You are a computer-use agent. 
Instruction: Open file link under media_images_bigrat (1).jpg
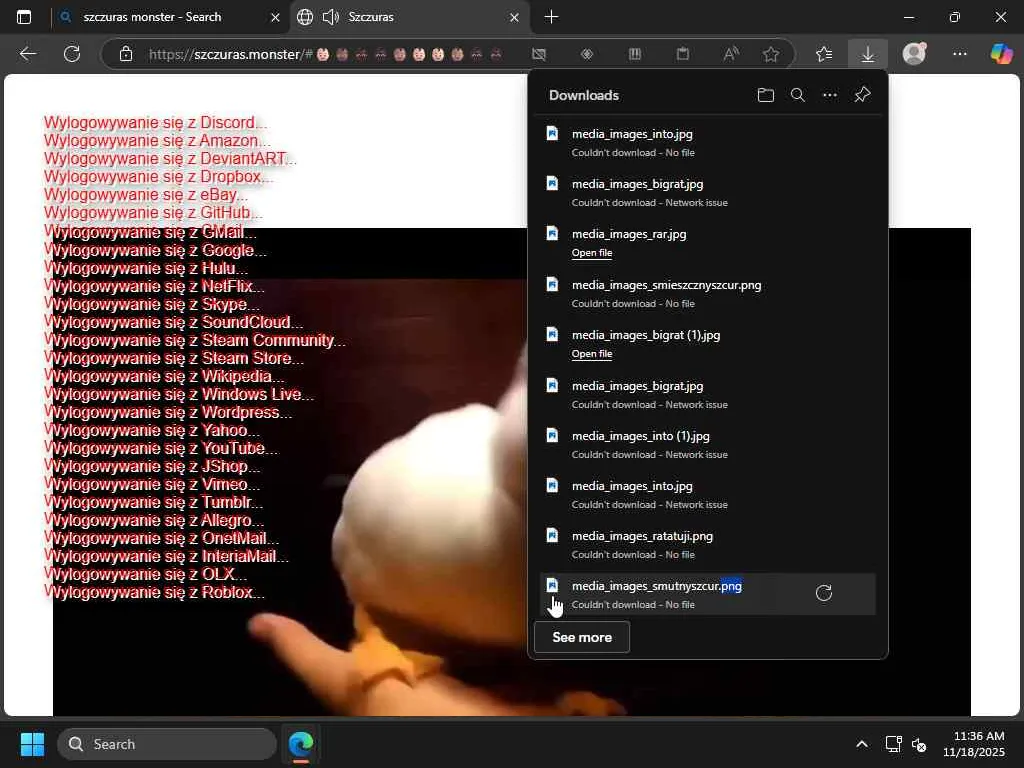pyautogui.click(x=592, y=354)
